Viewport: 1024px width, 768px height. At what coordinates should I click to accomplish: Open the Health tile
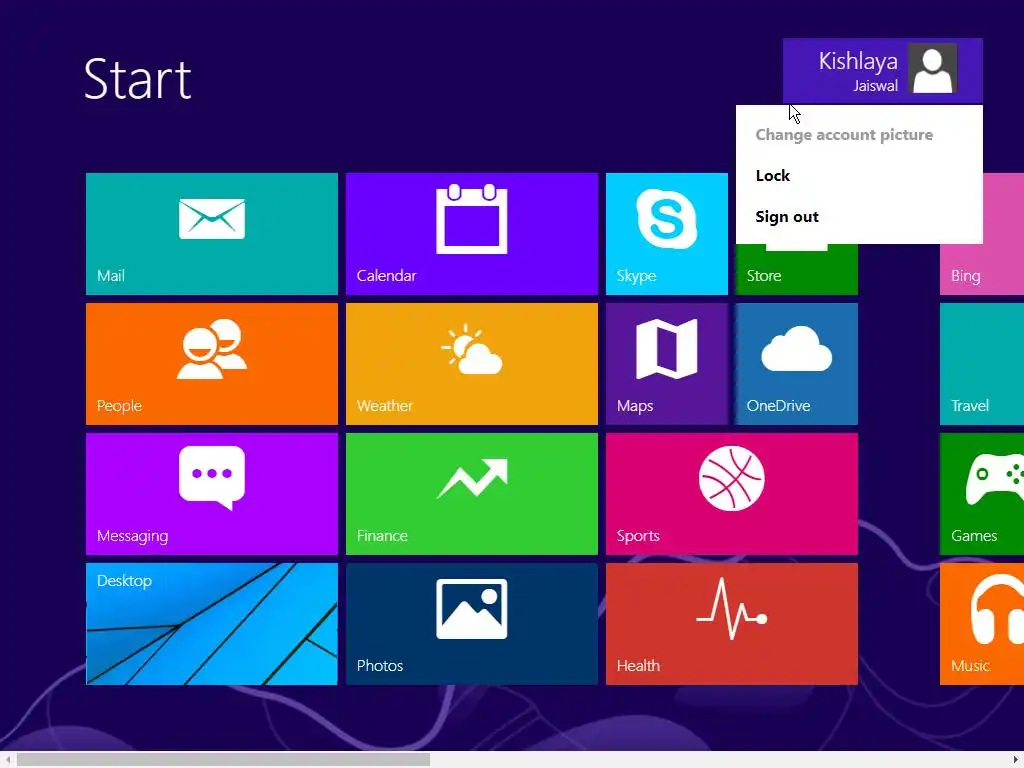pyautogui.click(x=731, y=624)
